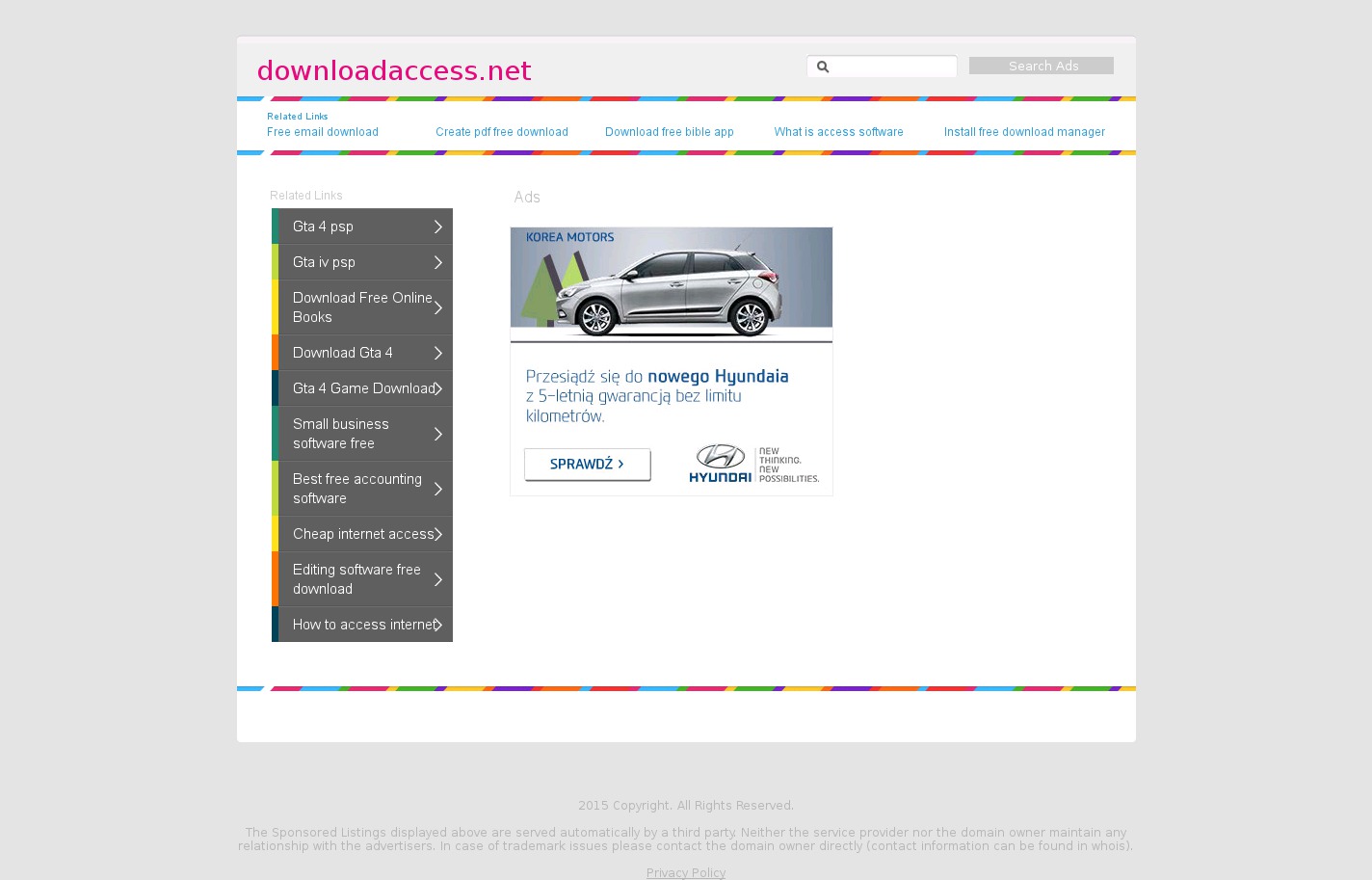The width and height of the screenshot is (1372, 880).
Task: Follow the Create pdf free download link
Action: (x=501, y=132)
